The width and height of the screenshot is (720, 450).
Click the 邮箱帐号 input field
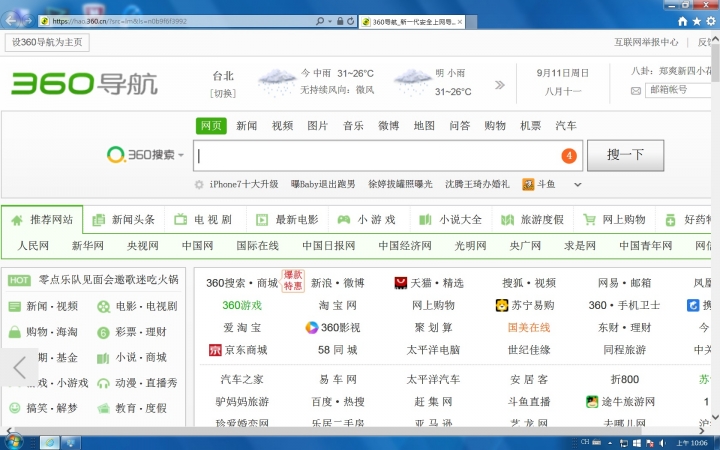tap(679, 90)
